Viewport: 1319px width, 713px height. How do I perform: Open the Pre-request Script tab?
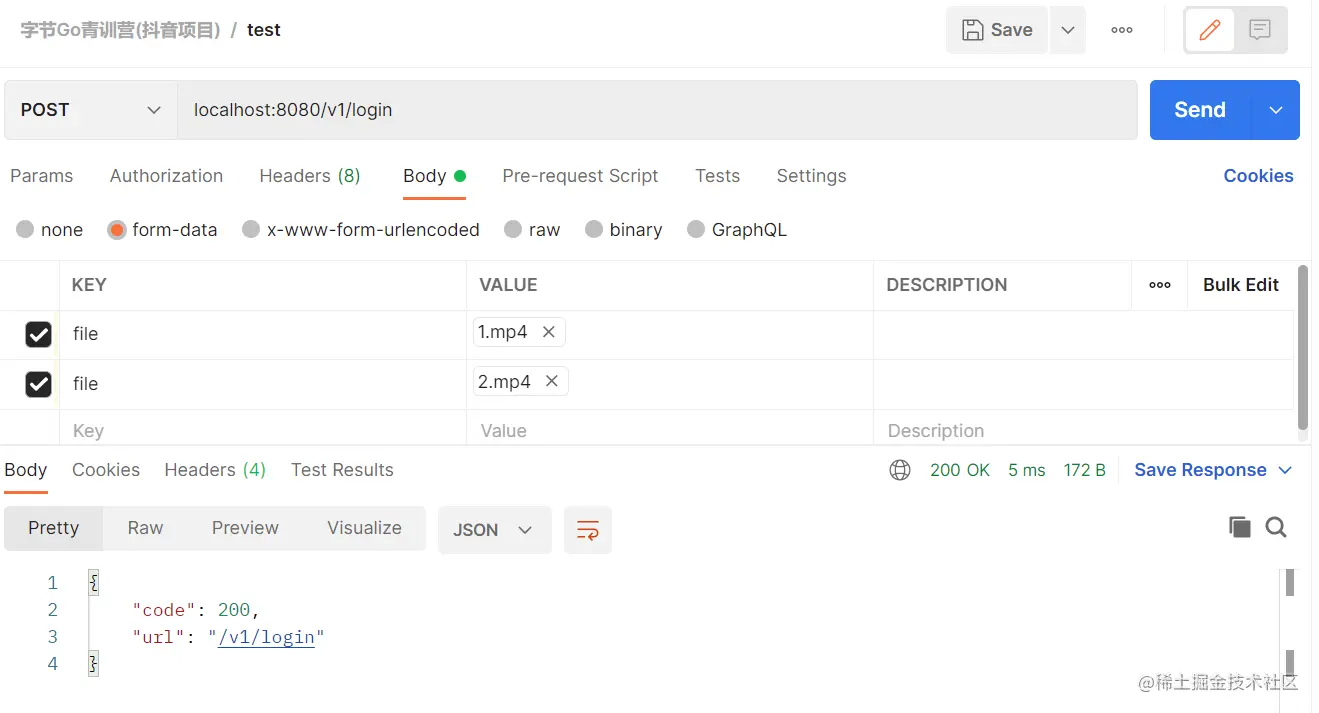(580, 176)
